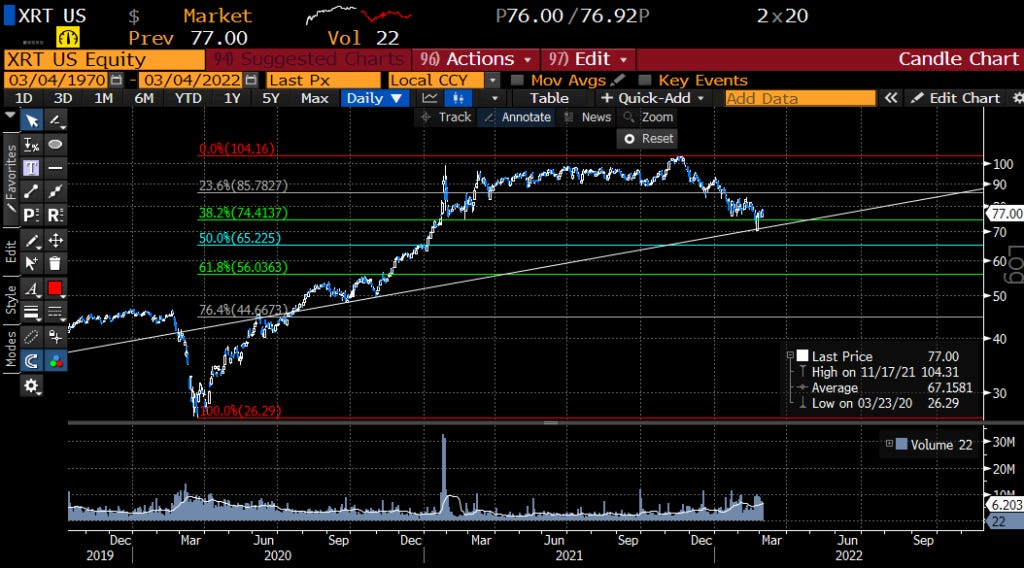Select the text annotation tool
The image size is (1024, 568).
(31, 168)
